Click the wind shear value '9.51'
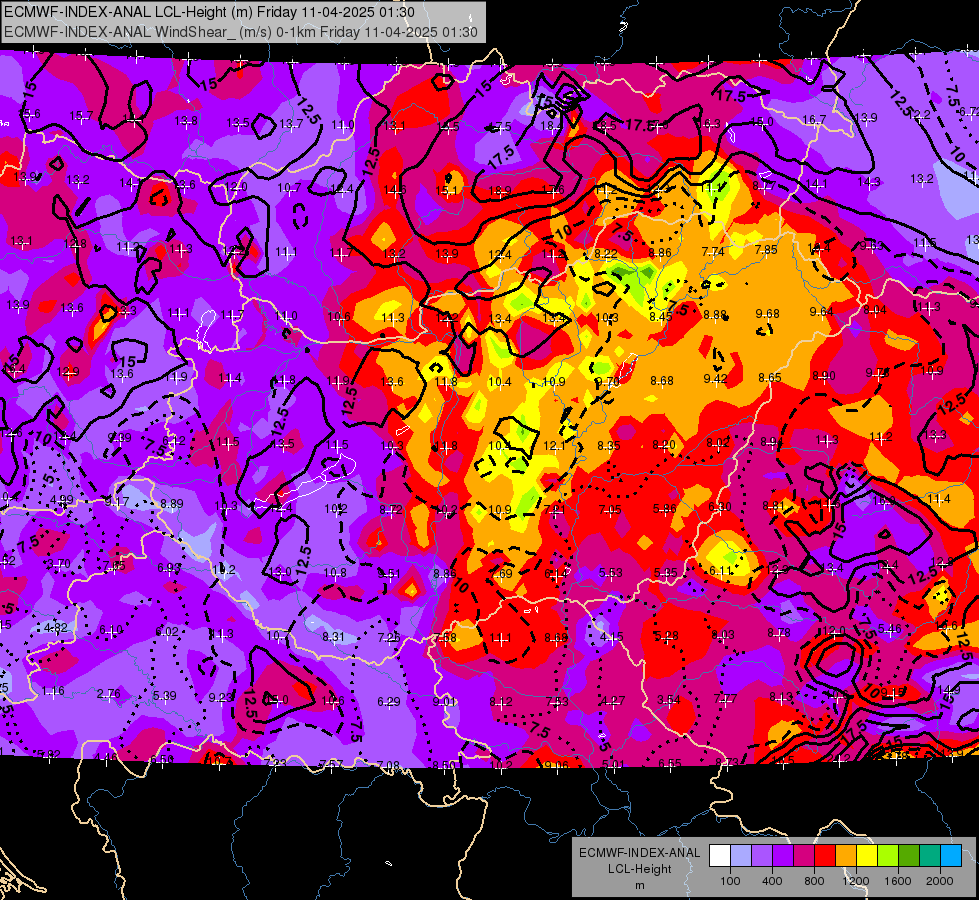979x900 pixels. [389, 573]
